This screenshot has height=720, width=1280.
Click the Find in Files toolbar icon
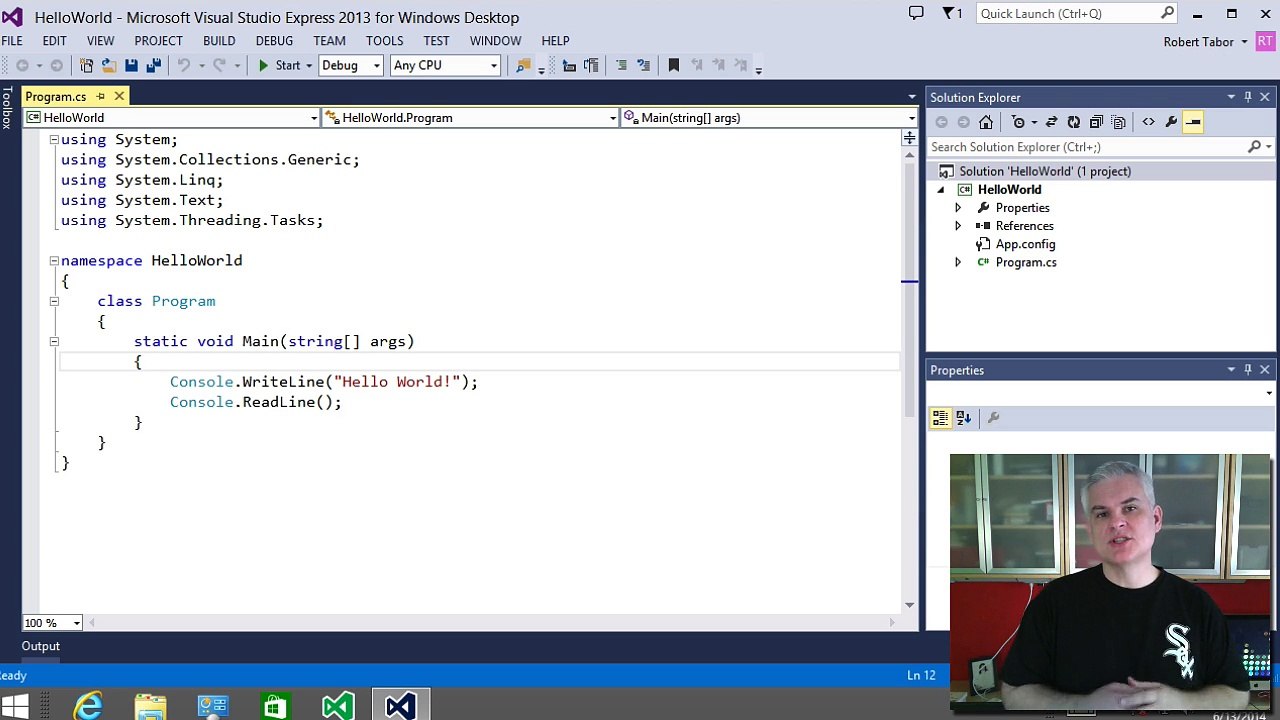click(523, 65)
